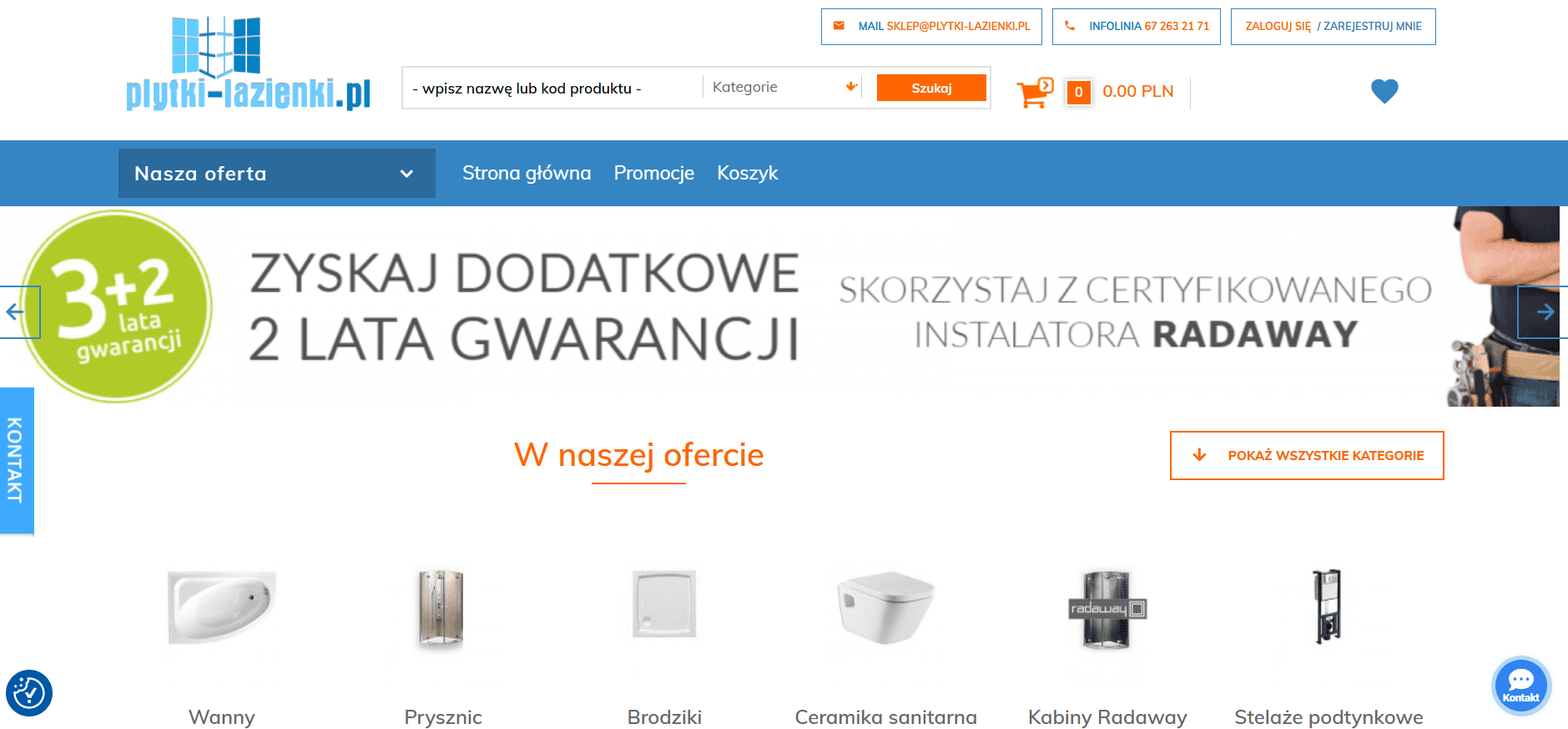Click the Szukaj search button

pos(931,88)
